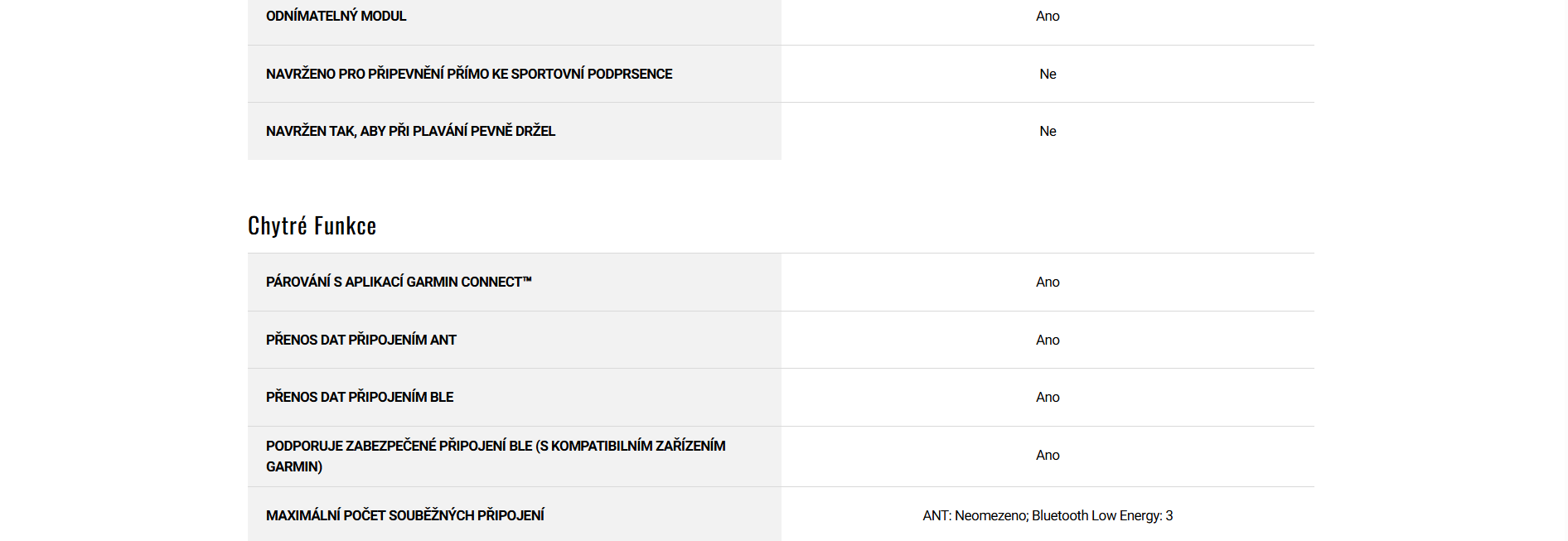Click "Párování s aplikací Garmin Connect" label
1568x541 pixels.
[394, 282]
